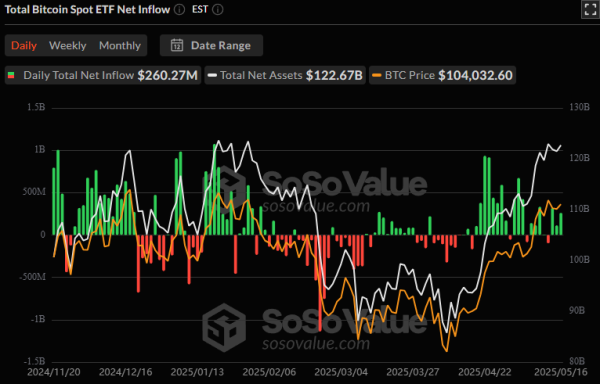Click orange BTC Price legend marker
This screenshot has width=600, height=384.
377,75
